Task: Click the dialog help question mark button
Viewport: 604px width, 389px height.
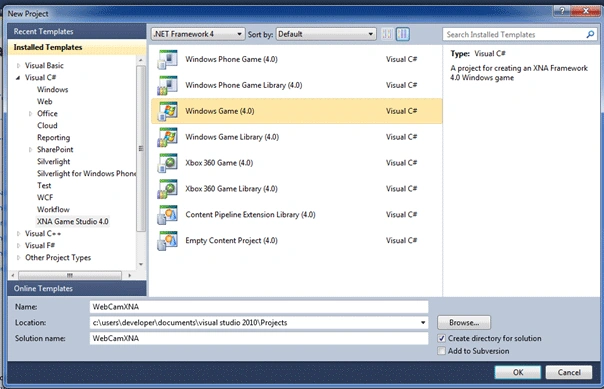Action: [562, 11]
